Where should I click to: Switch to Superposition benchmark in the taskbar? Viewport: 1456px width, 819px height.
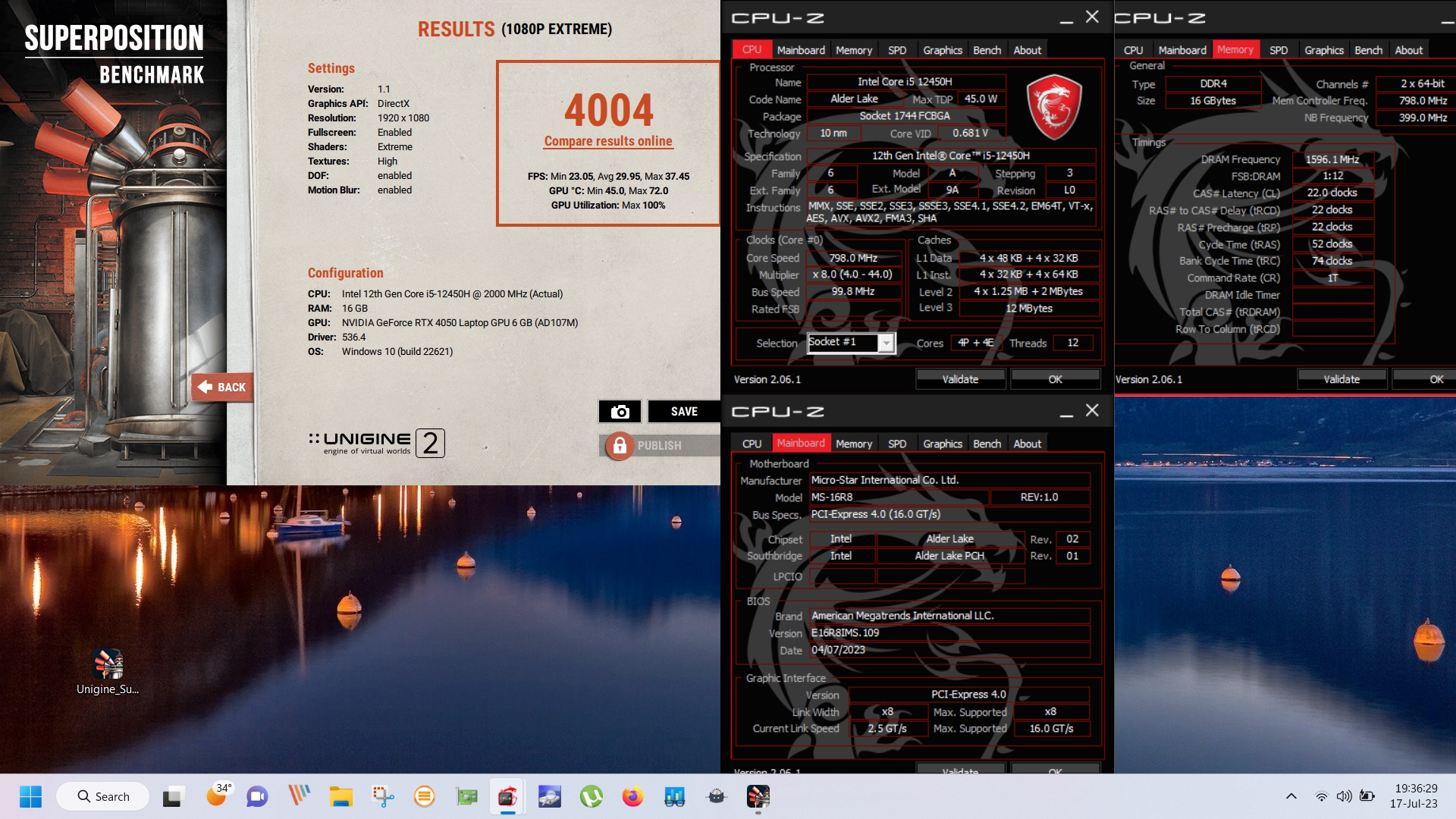[x=758, y=796]
